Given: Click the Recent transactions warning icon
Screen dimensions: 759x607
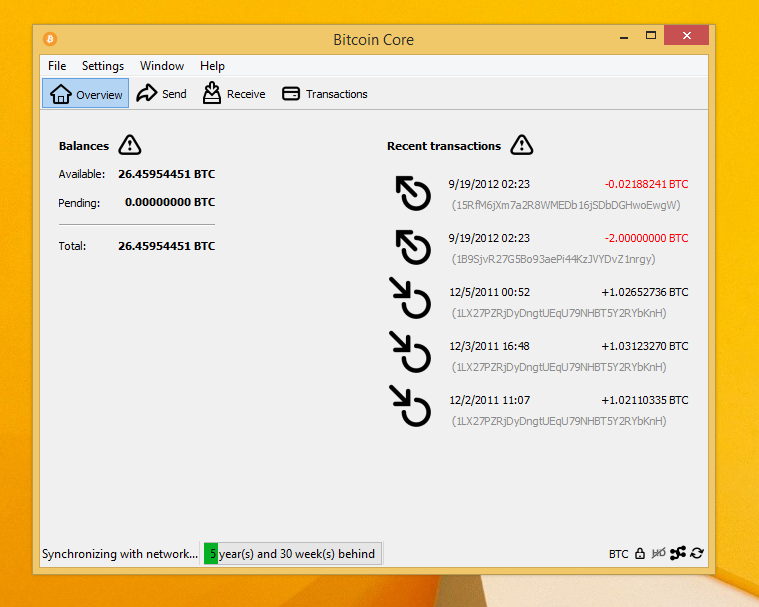Looking at the screenshot, I should click(x=522, y=145).
